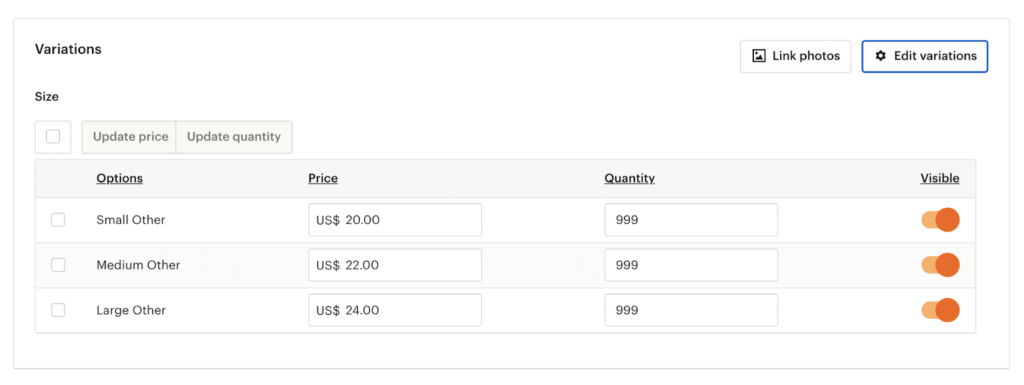
Task: Turn off visibility for Large Other
Action: (940, 310)
